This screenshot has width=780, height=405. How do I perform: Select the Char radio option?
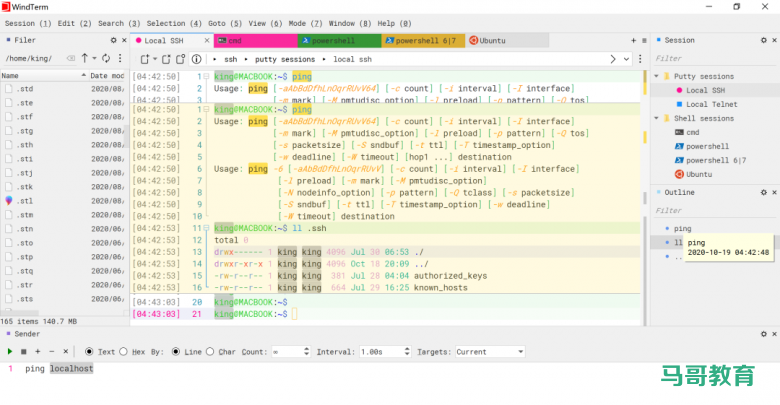coord(211,352)
